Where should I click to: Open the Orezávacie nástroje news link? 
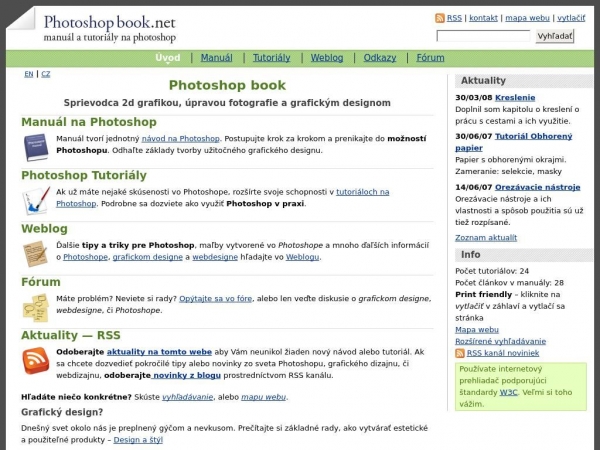[537, 187]
